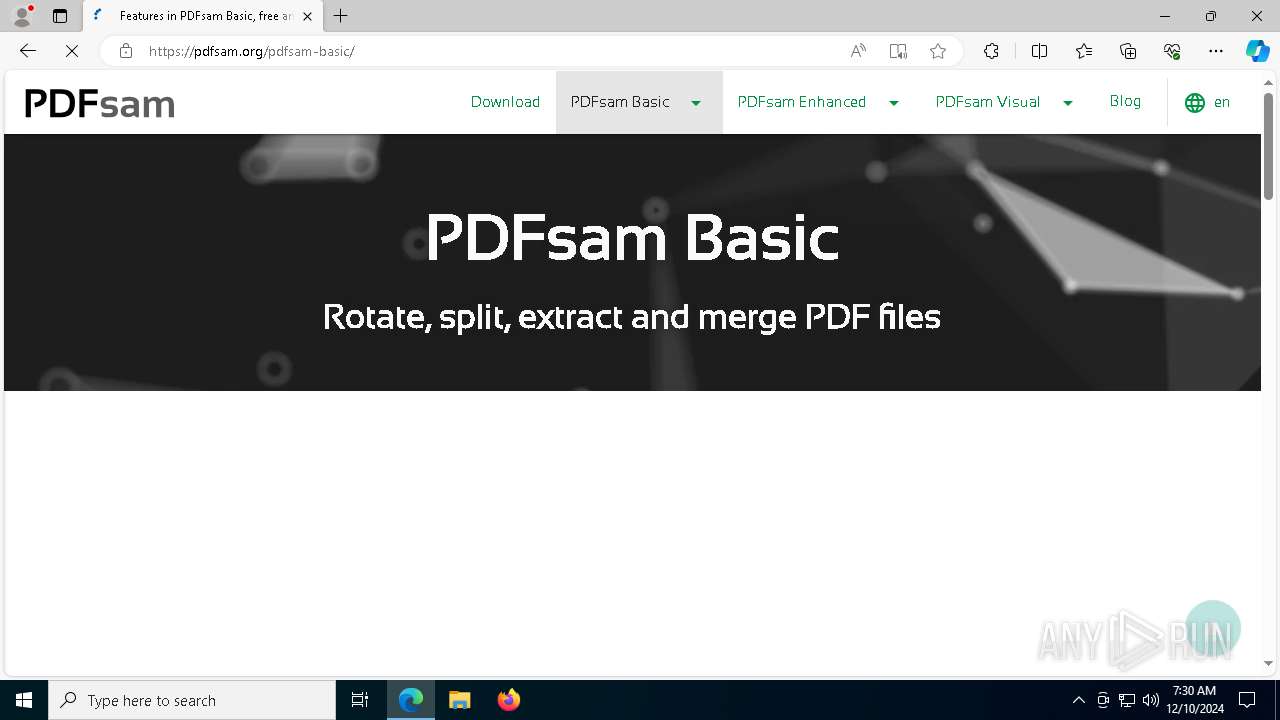This screenshot has height=720, width=1280.
Task: Toggle Split screen view
Action: (1039, 51)
